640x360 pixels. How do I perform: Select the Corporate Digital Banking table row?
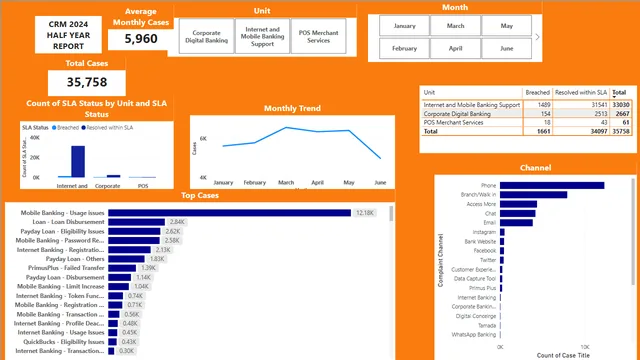[527, 114]
